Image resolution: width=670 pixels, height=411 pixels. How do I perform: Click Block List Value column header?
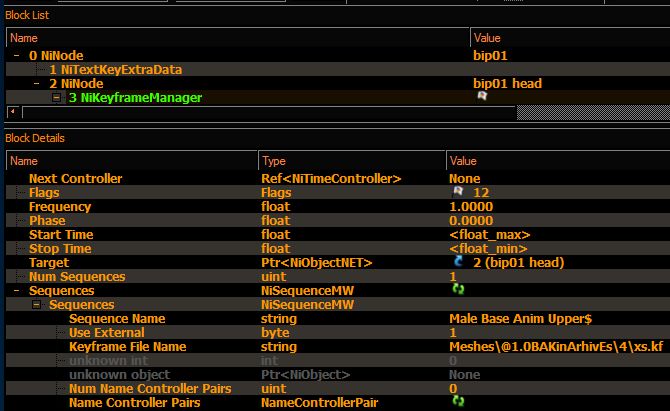pyautogui.click(x=570, y=38)
